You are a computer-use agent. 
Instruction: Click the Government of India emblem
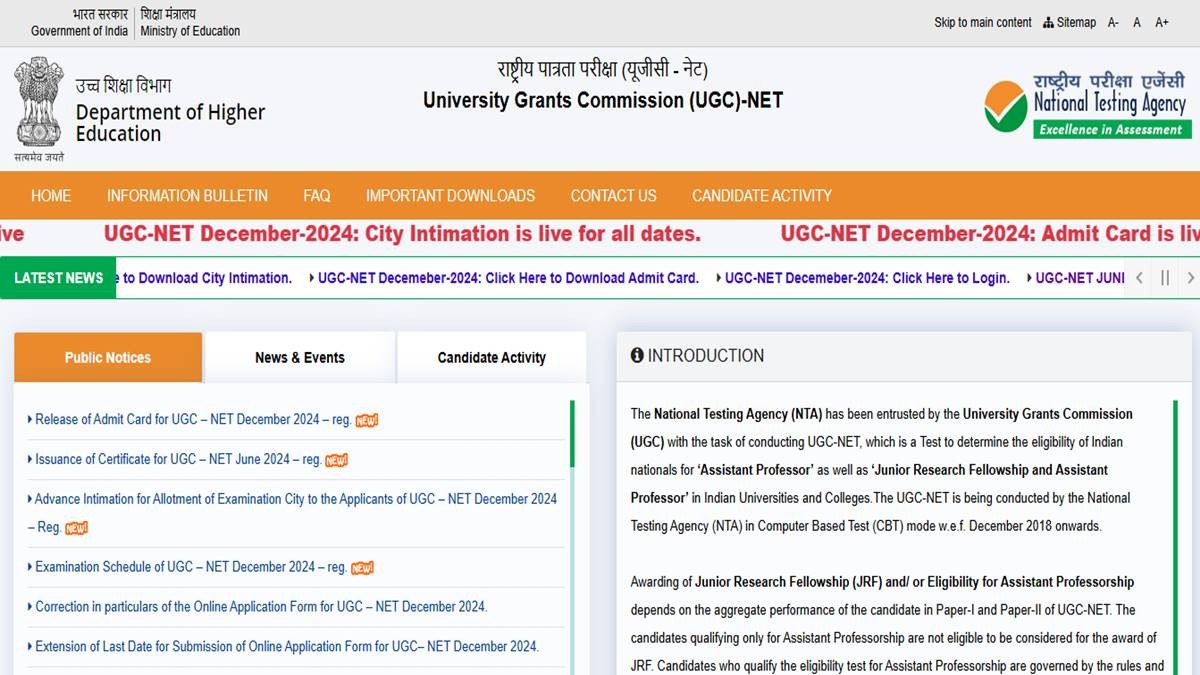39,103
